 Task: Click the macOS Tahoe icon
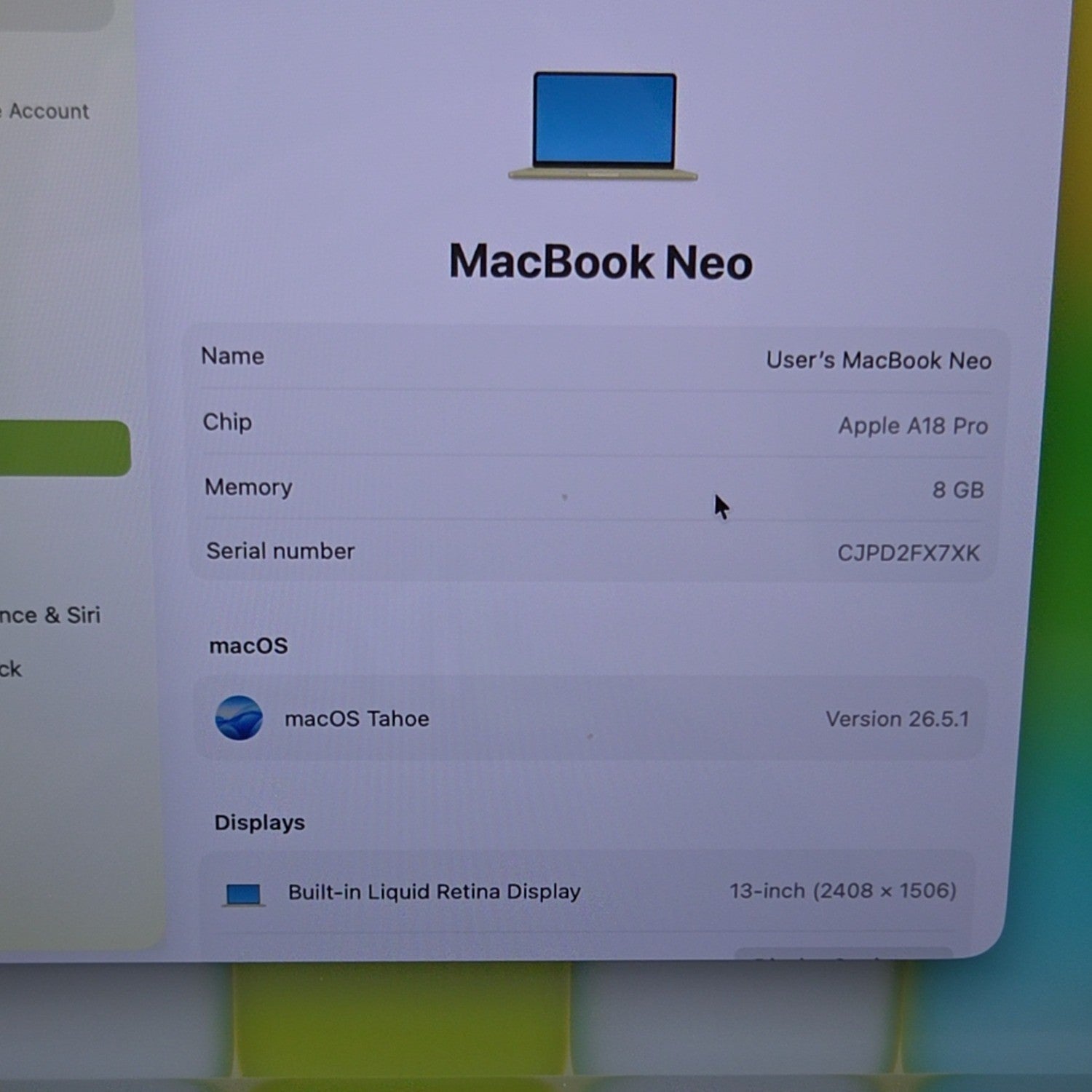239,718
